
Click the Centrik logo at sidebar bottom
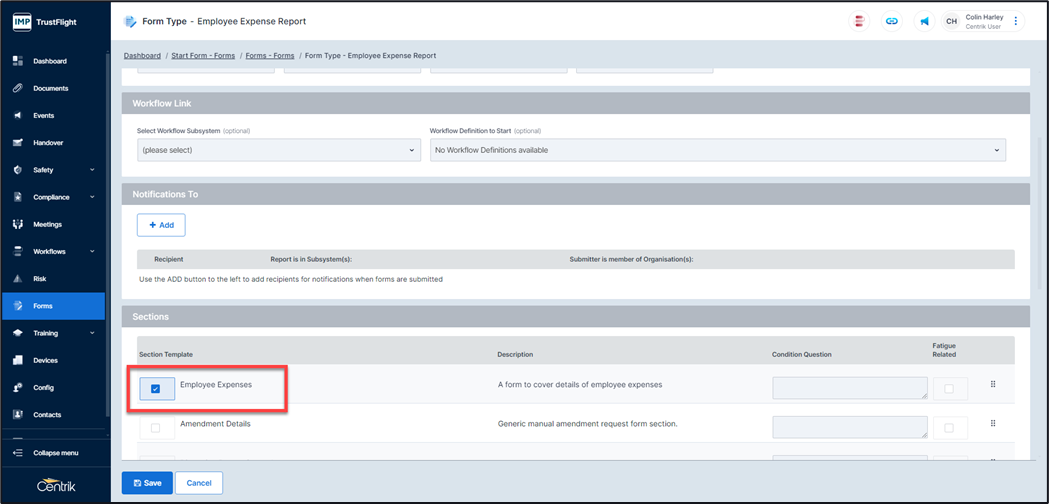(56, 486)
